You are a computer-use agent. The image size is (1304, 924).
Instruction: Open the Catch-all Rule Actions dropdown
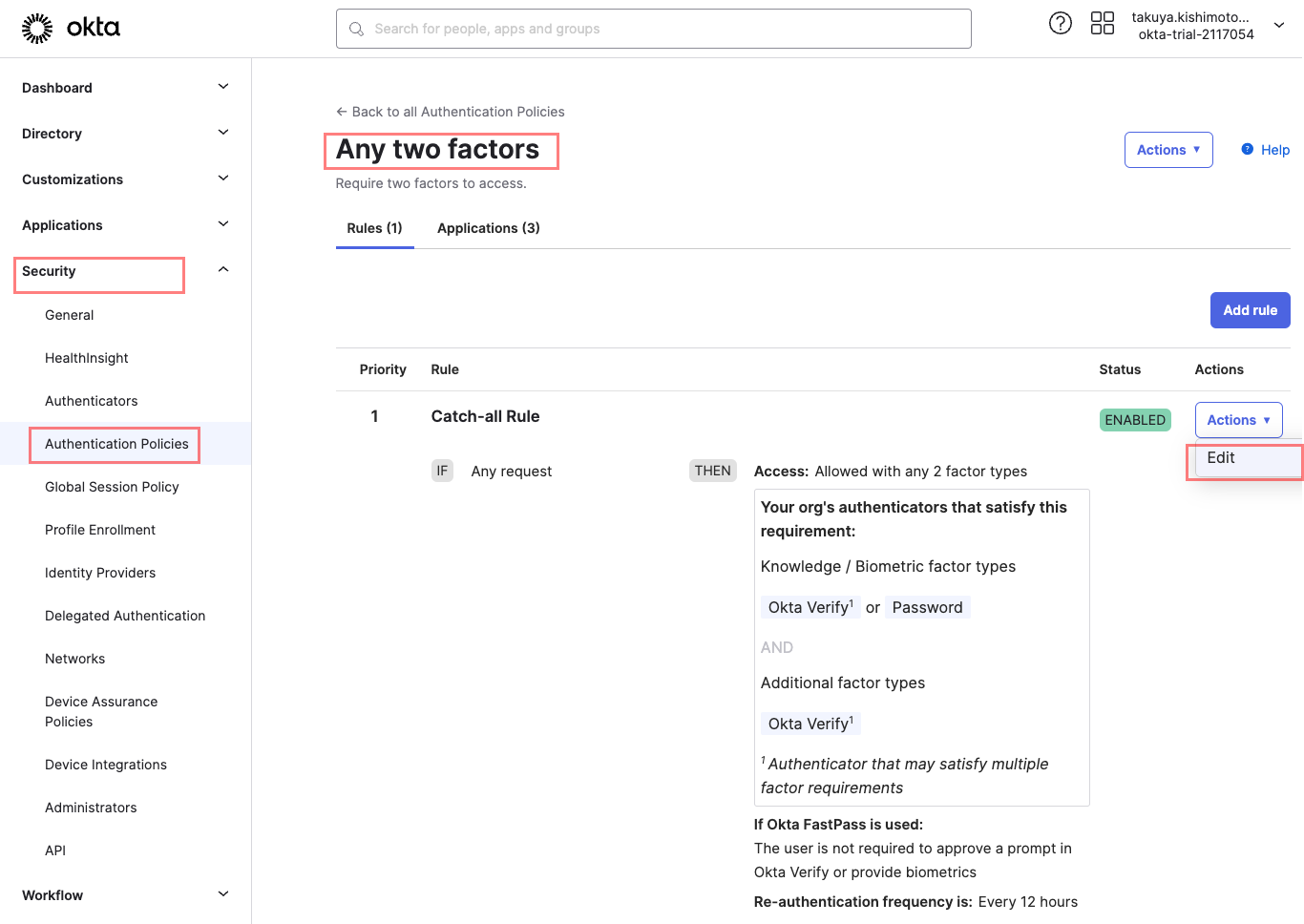1237,420
